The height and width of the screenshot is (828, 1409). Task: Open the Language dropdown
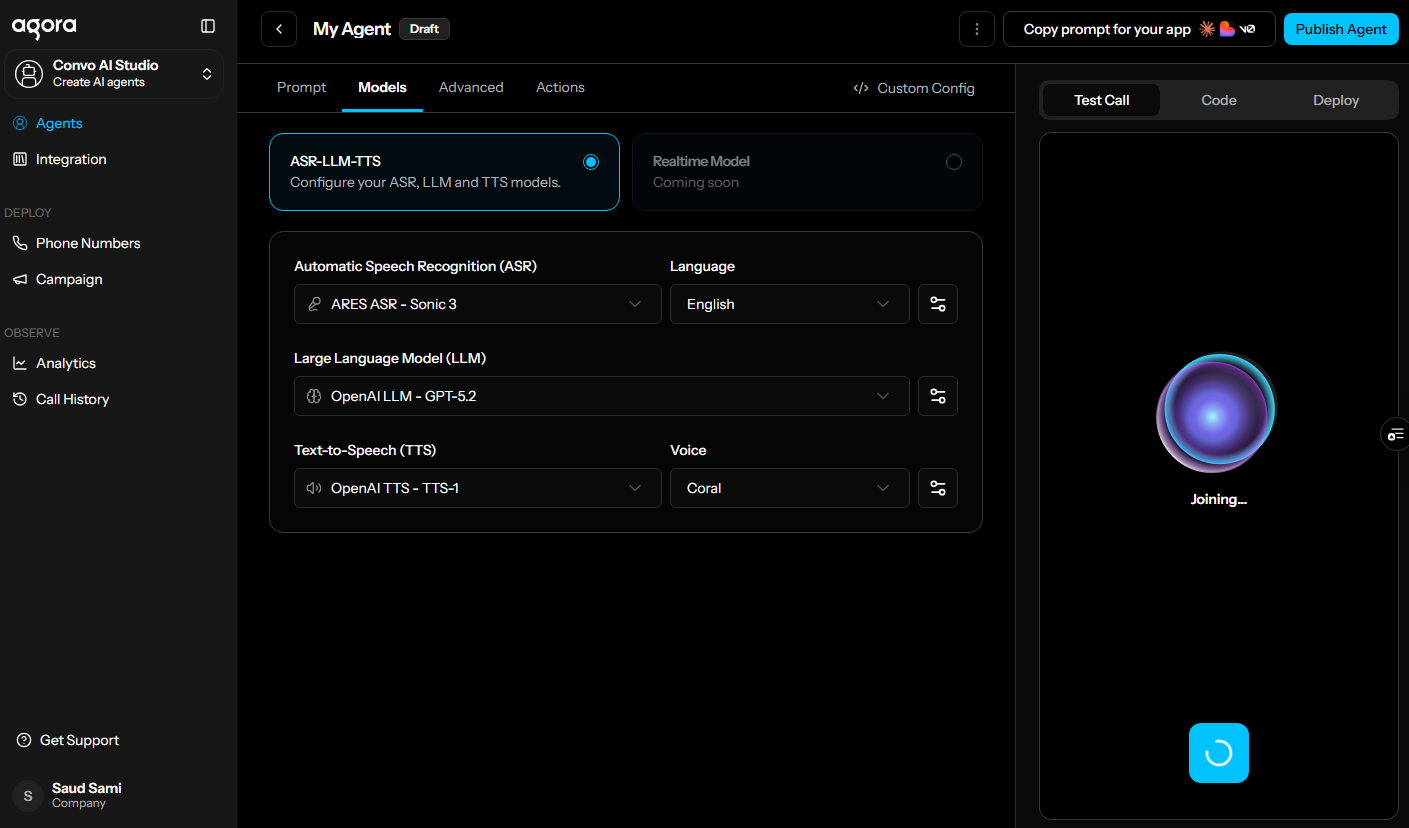pos(789,304)
